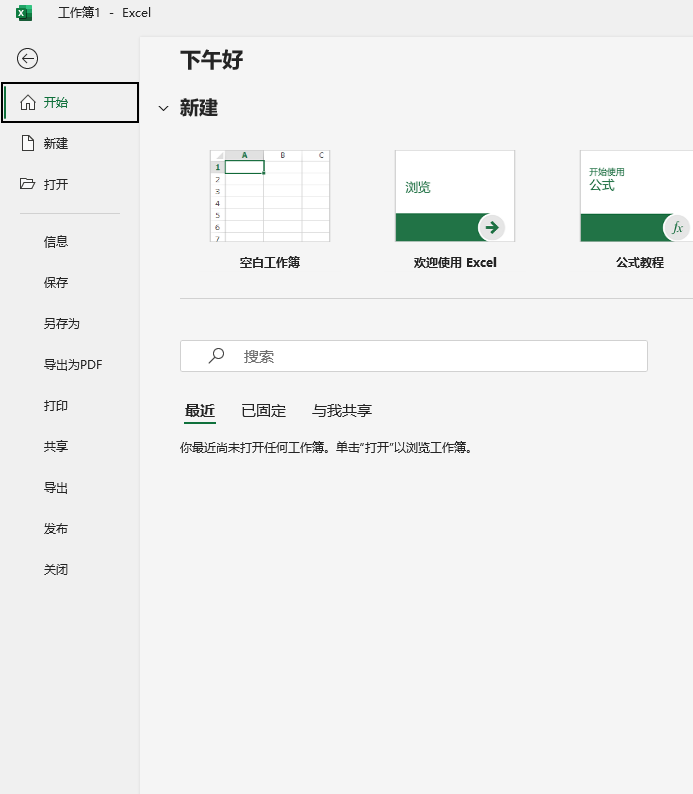693x794 pixels.
Task: Choose 关闭 to close the workbook
Action: click(56, 570)
